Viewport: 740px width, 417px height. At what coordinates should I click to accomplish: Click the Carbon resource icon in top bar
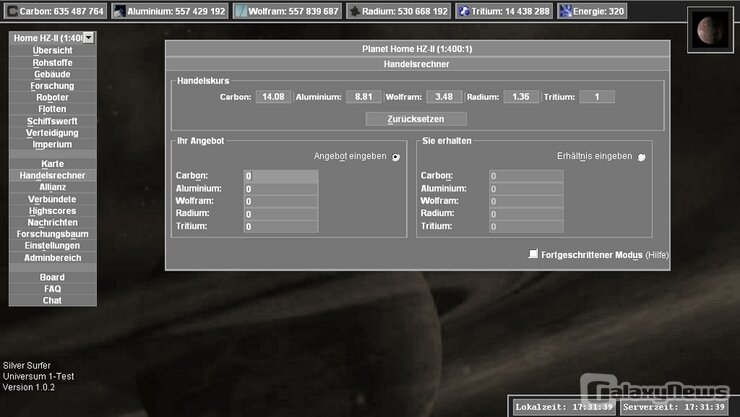(x=12, y=11)
